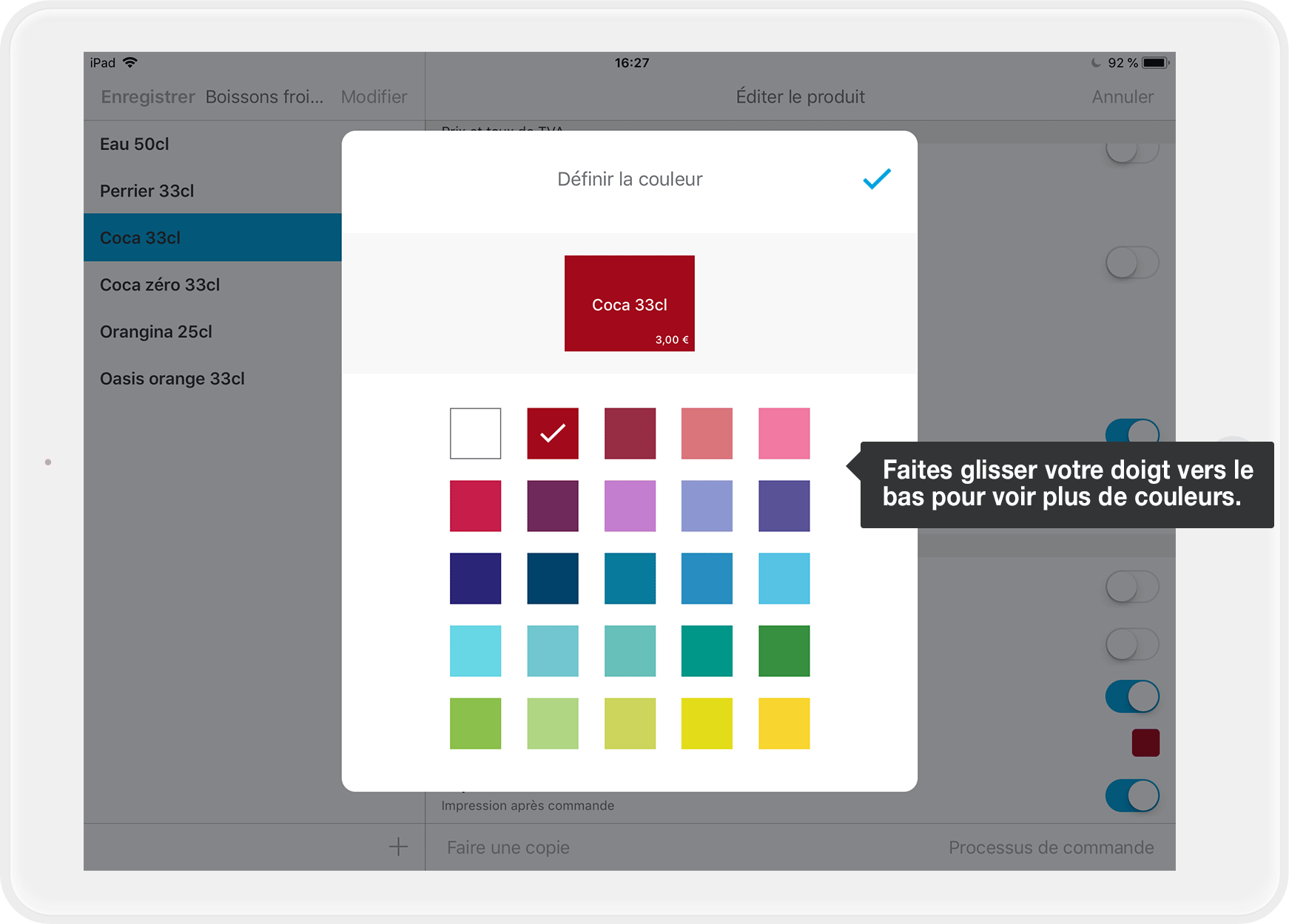Choose the crimson color swatch

476,506
